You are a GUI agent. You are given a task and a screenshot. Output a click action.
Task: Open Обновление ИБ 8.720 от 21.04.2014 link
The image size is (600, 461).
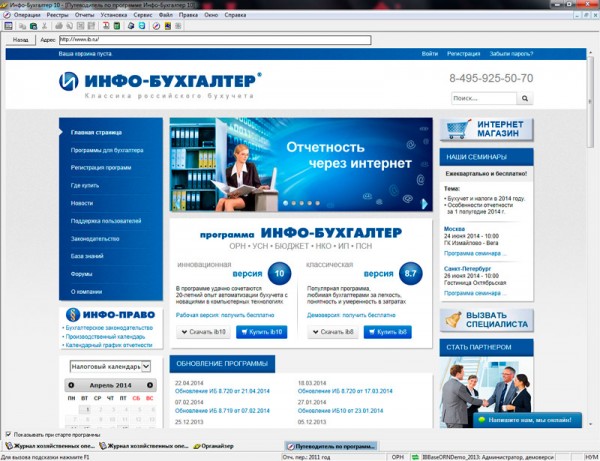pos(222,391)
